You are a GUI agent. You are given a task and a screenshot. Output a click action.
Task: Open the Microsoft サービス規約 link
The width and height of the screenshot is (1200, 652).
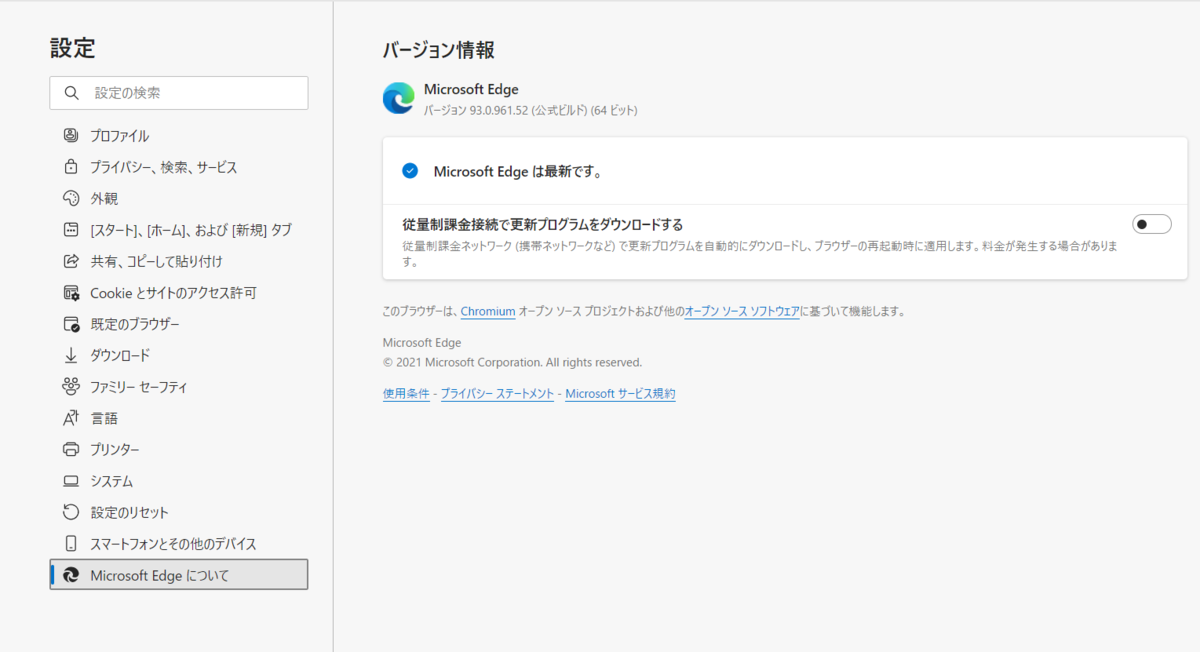pyautogui.click(x=620, y=394)
